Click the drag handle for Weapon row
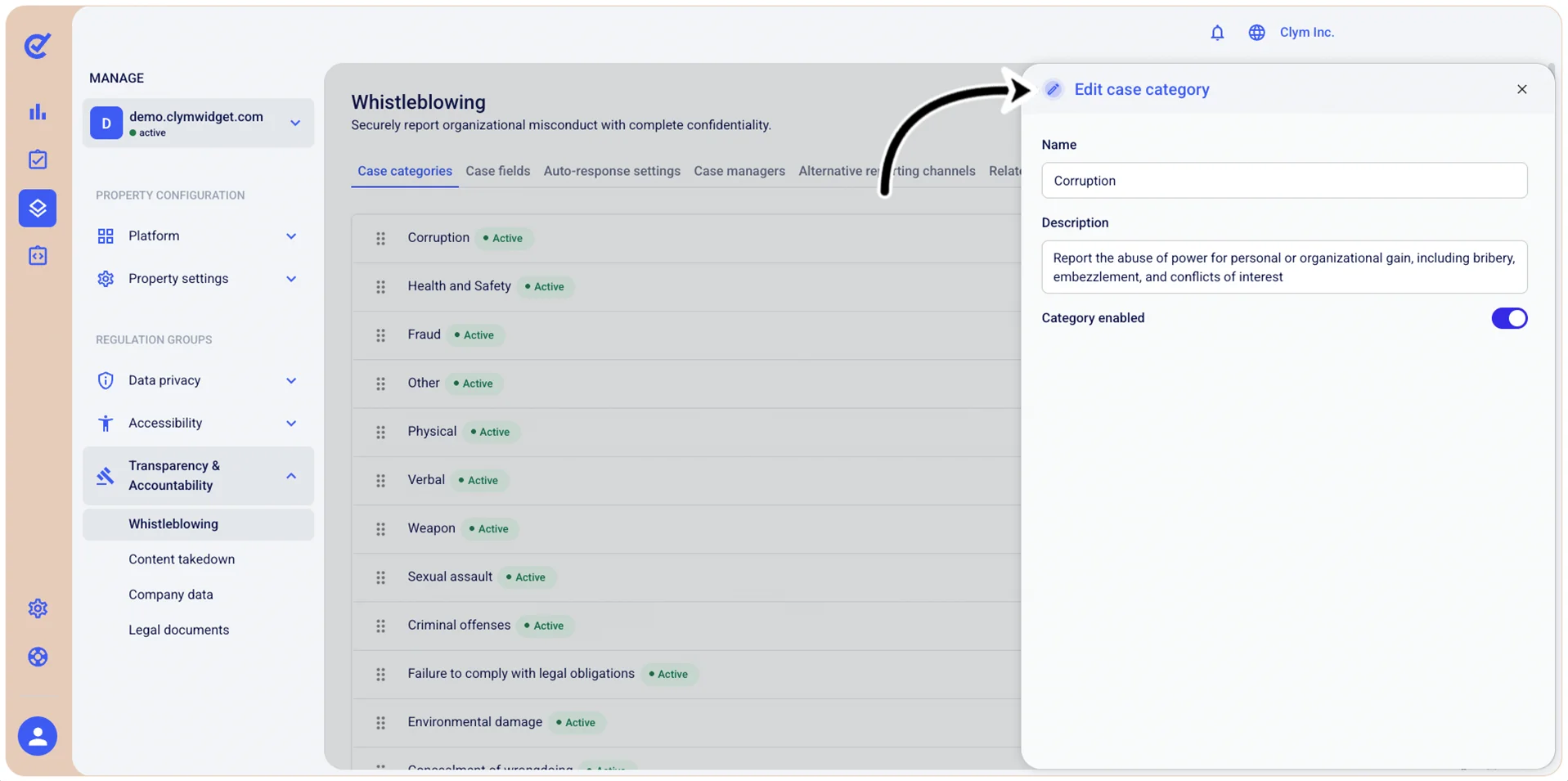This screenshot has width=1568, height=781. [380, 529]
